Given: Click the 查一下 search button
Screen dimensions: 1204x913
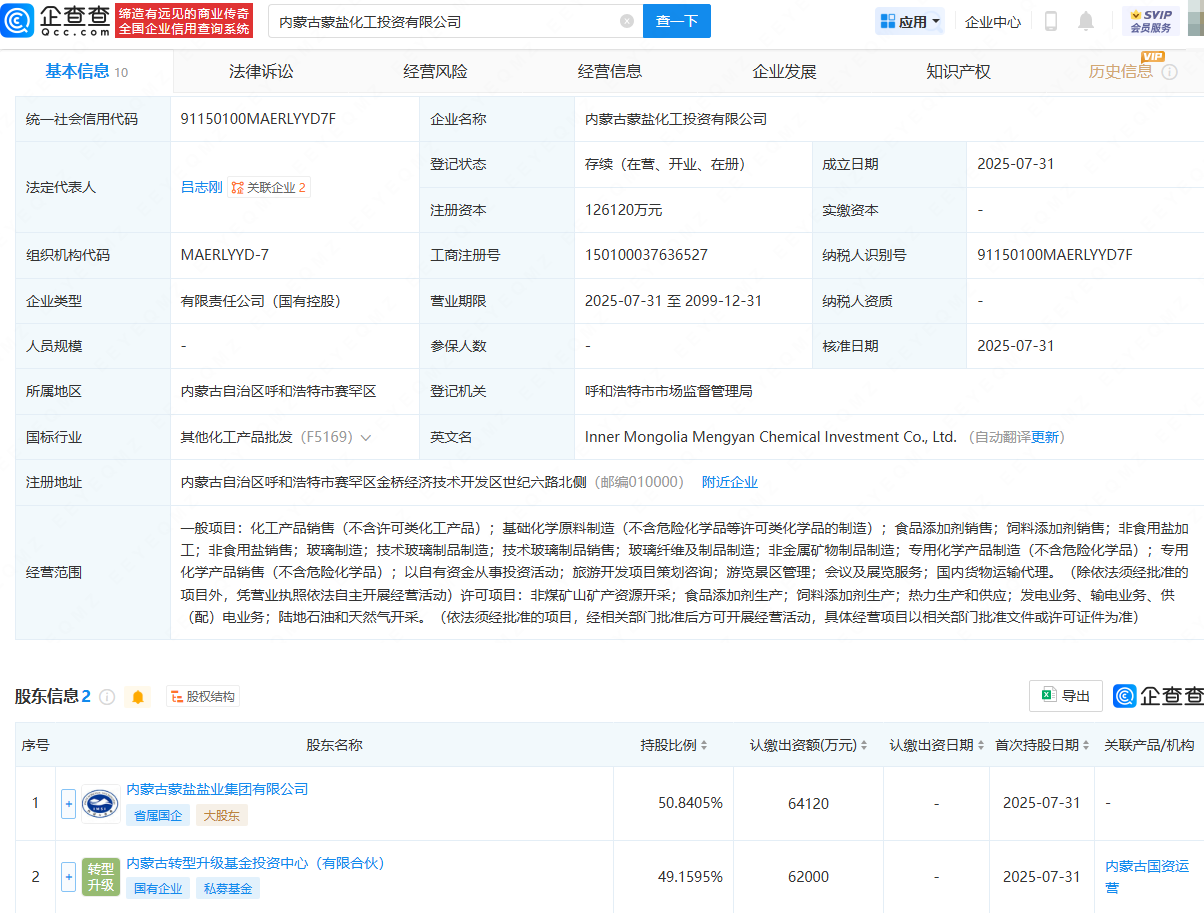Looking at the screenshot, I should [676, 21].
